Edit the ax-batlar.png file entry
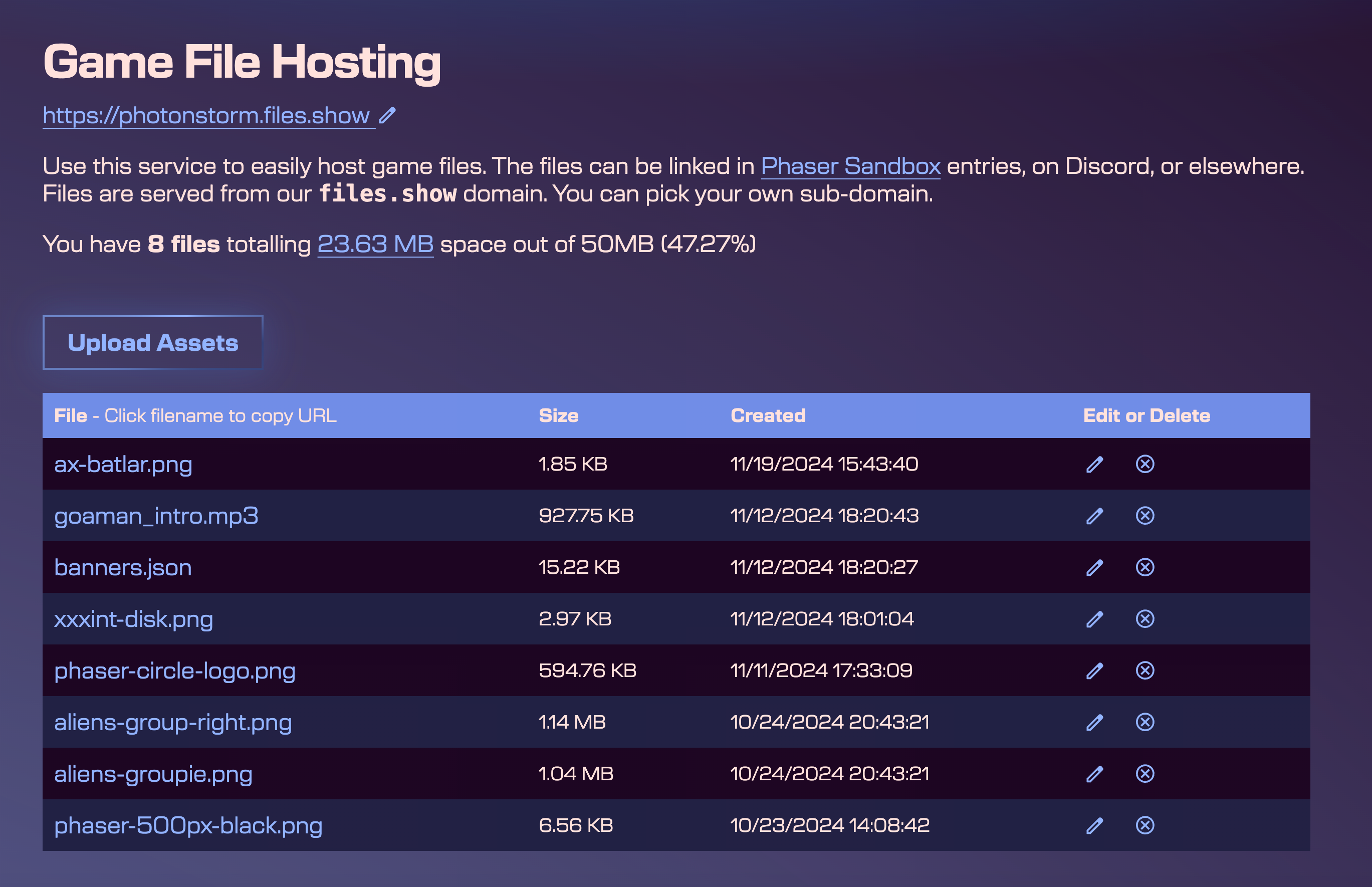 [x=1094, y=464]
